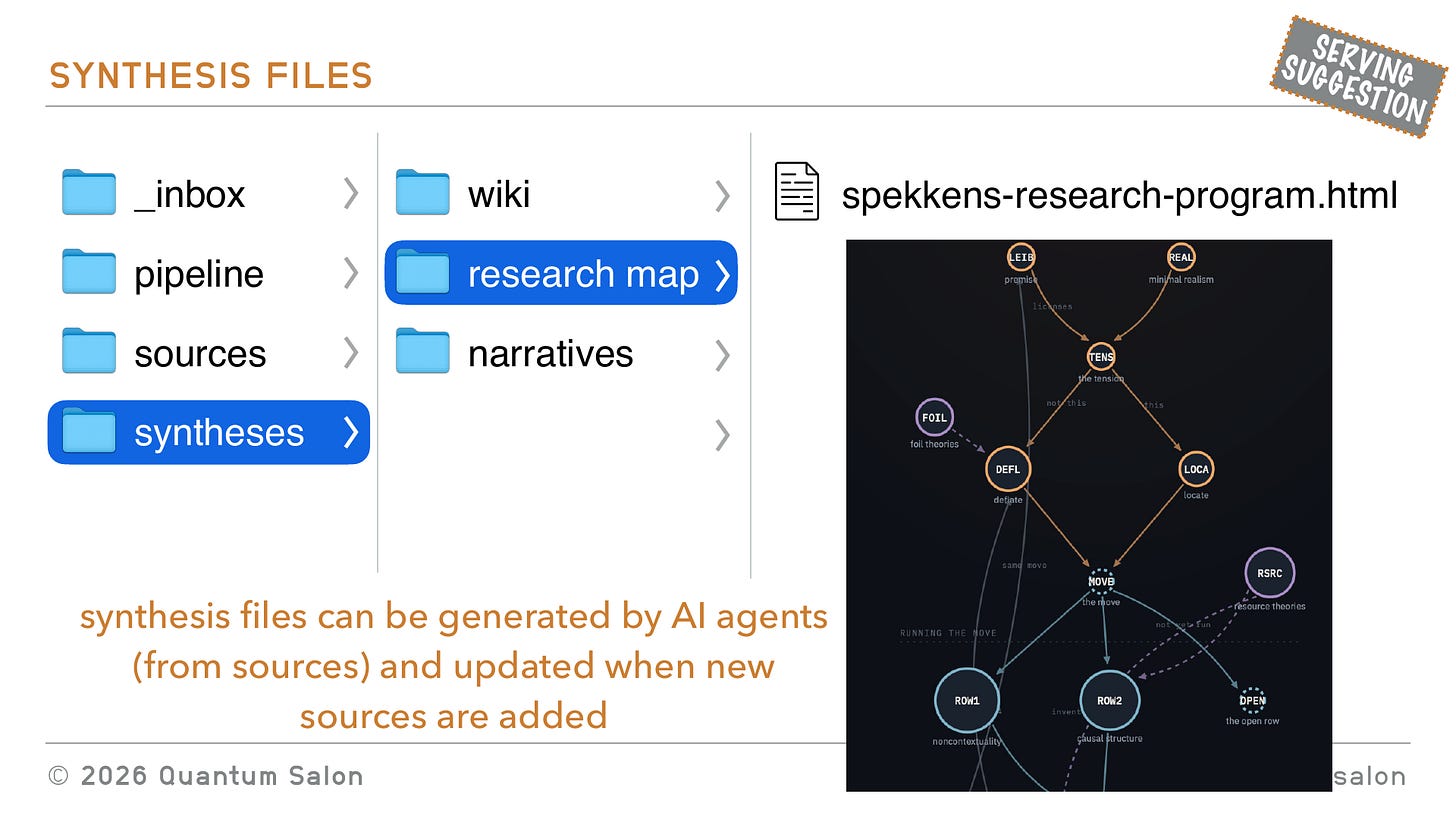Select the narratives folder icon
1456x819 pixels.
(x=423, y=353)
